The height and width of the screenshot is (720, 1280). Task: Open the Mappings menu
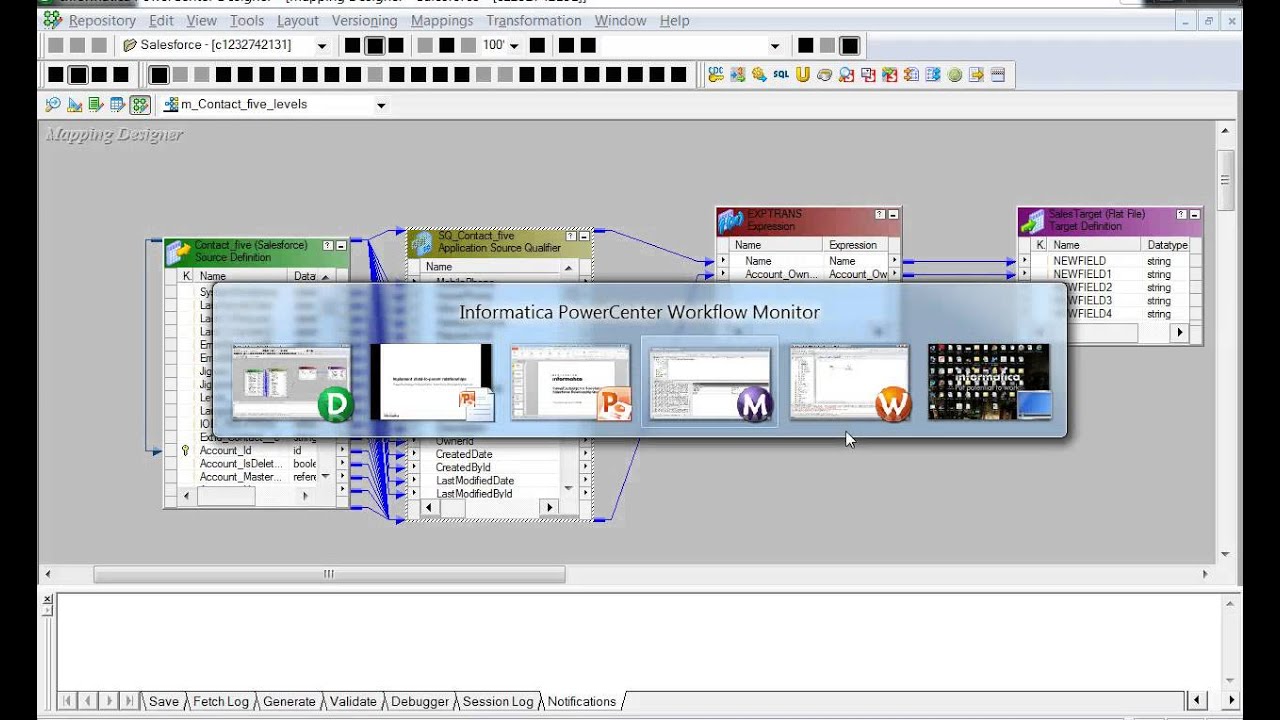442,20
